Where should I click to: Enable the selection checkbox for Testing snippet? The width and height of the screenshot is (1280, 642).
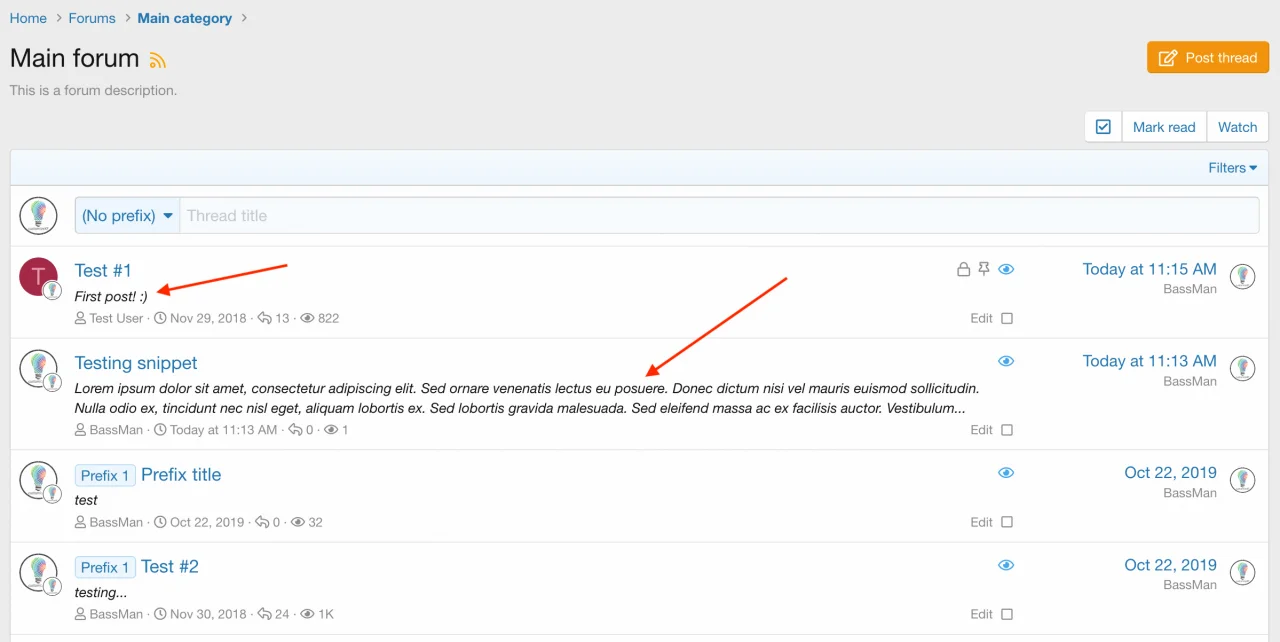1007,430
